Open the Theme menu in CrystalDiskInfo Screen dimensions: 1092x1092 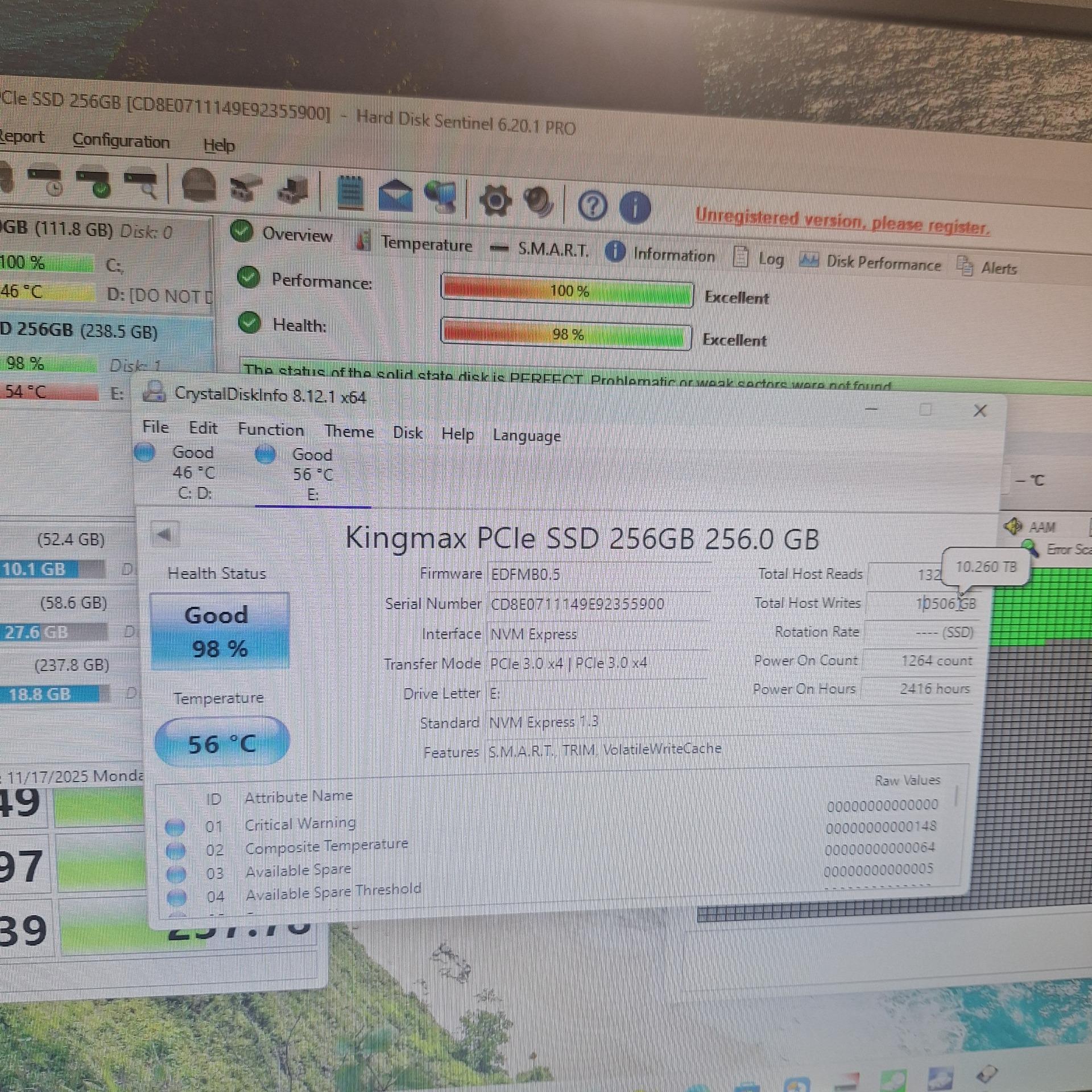[349, 431]
